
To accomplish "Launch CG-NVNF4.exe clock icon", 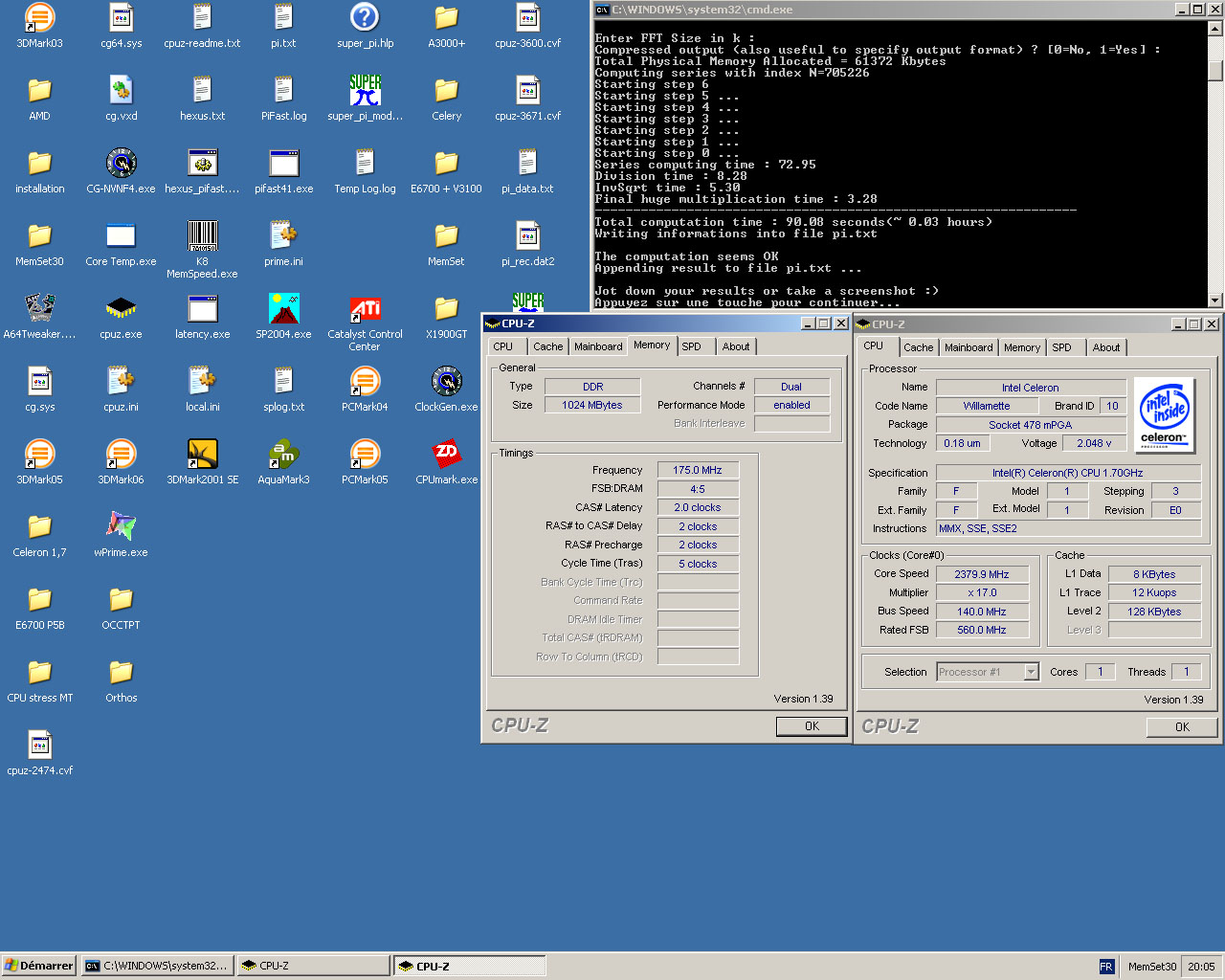I will 121,163.
